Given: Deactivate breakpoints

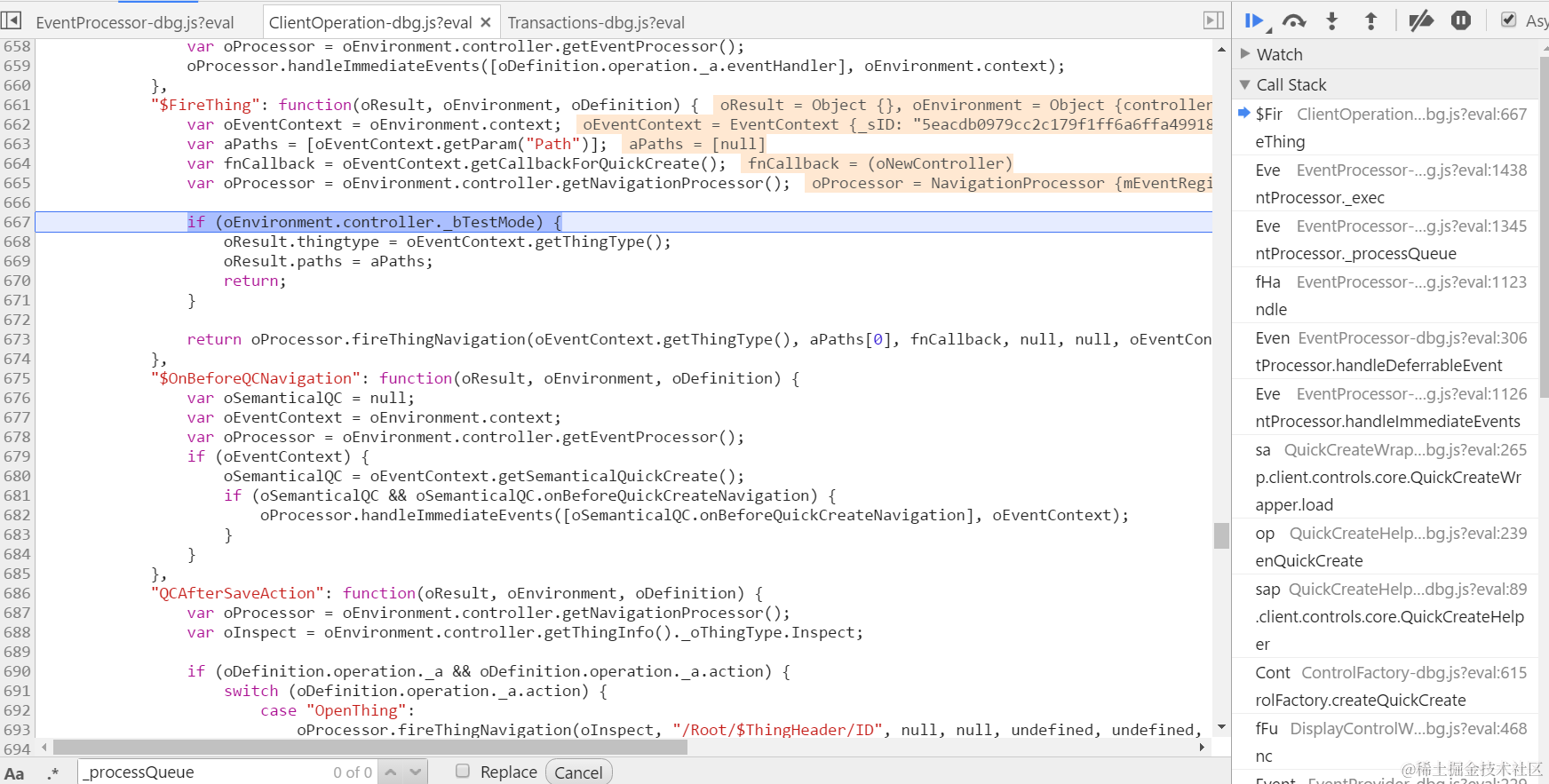Looking at the screenshot, I should 1421,20.
